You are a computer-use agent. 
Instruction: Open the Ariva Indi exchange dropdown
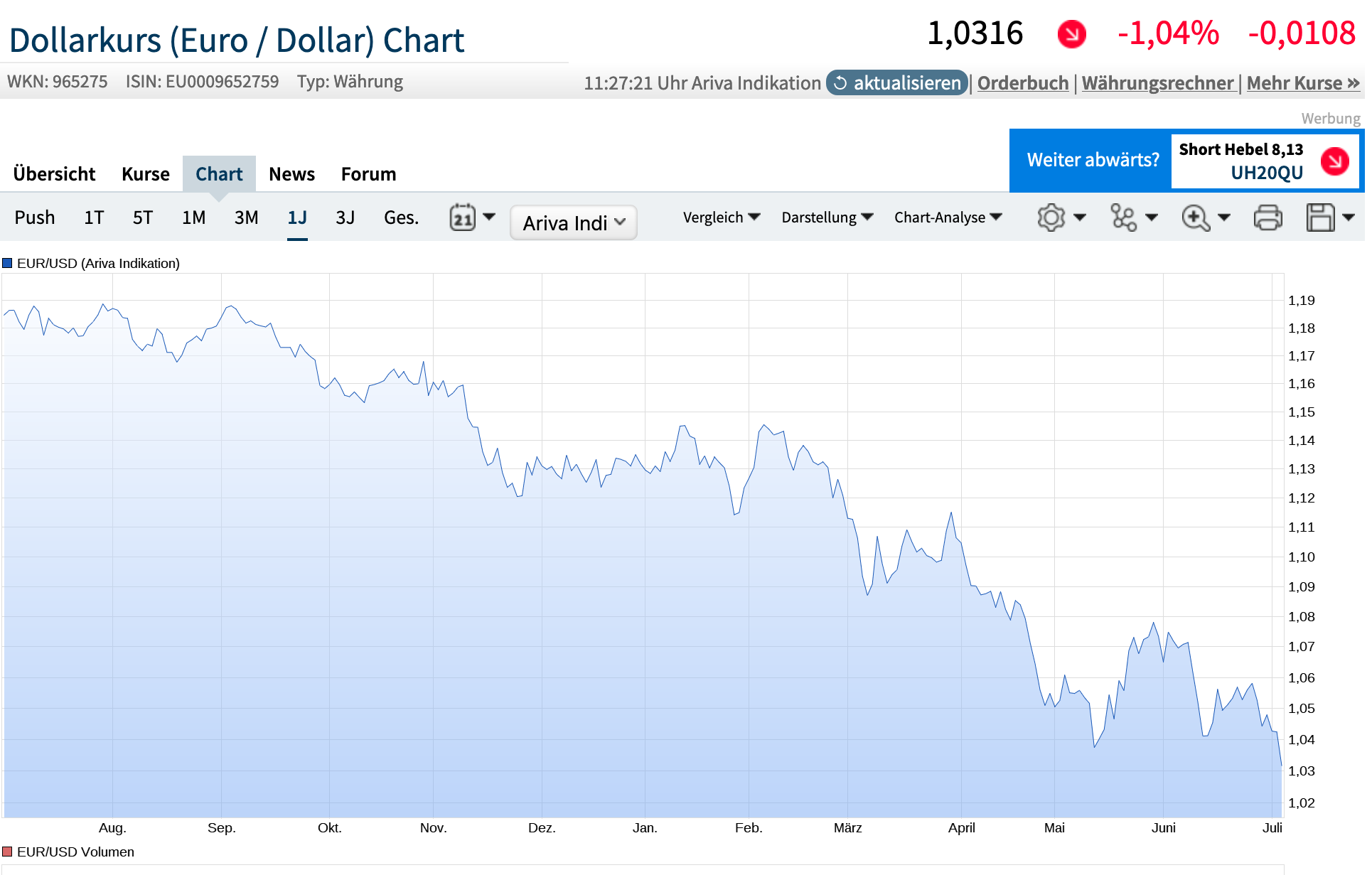573,223
